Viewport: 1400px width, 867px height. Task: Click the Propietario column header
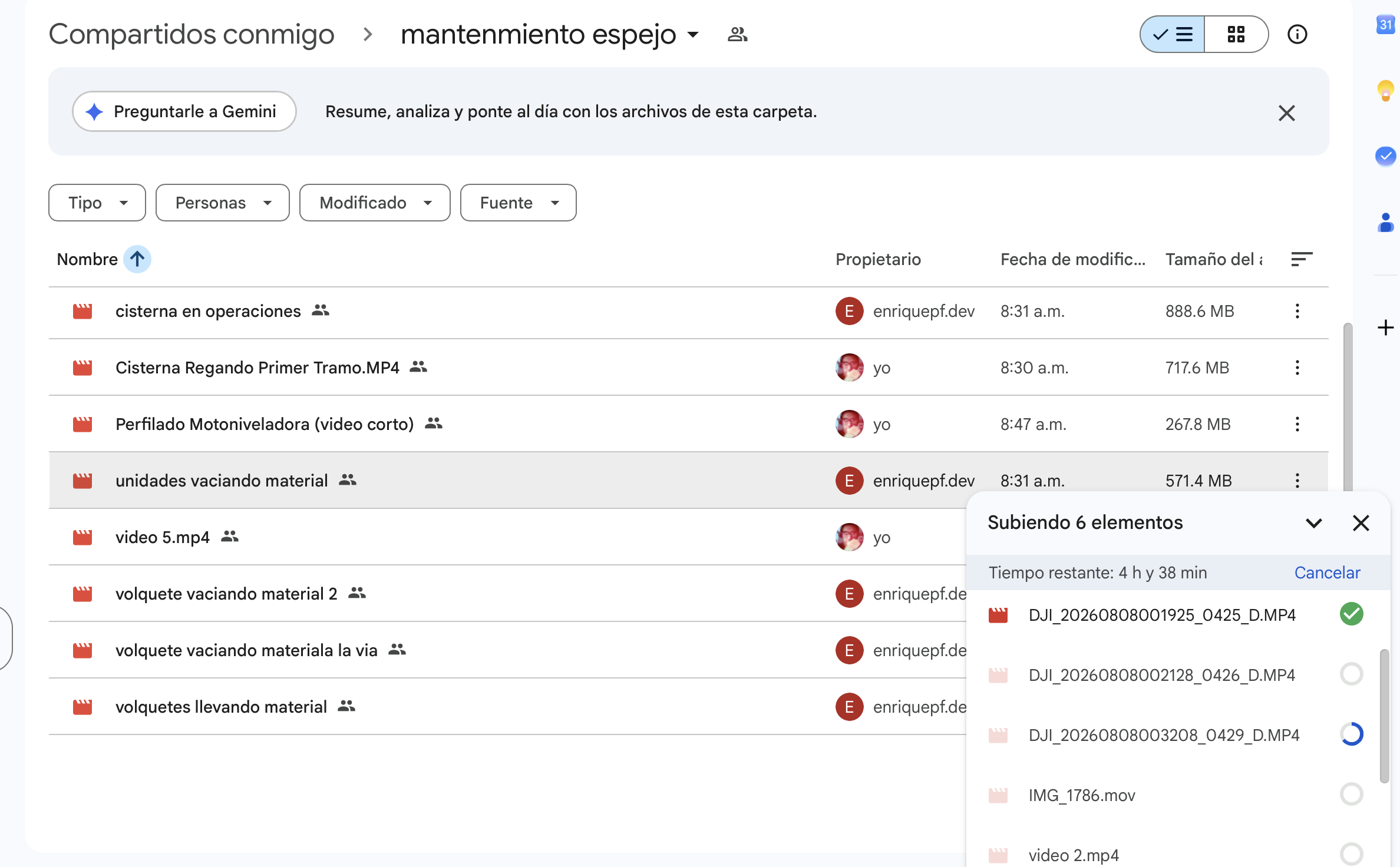[878, 259]
